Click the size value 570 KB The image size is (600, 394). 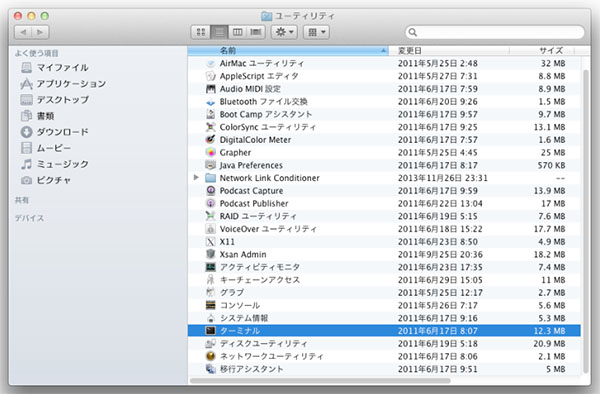551,165
